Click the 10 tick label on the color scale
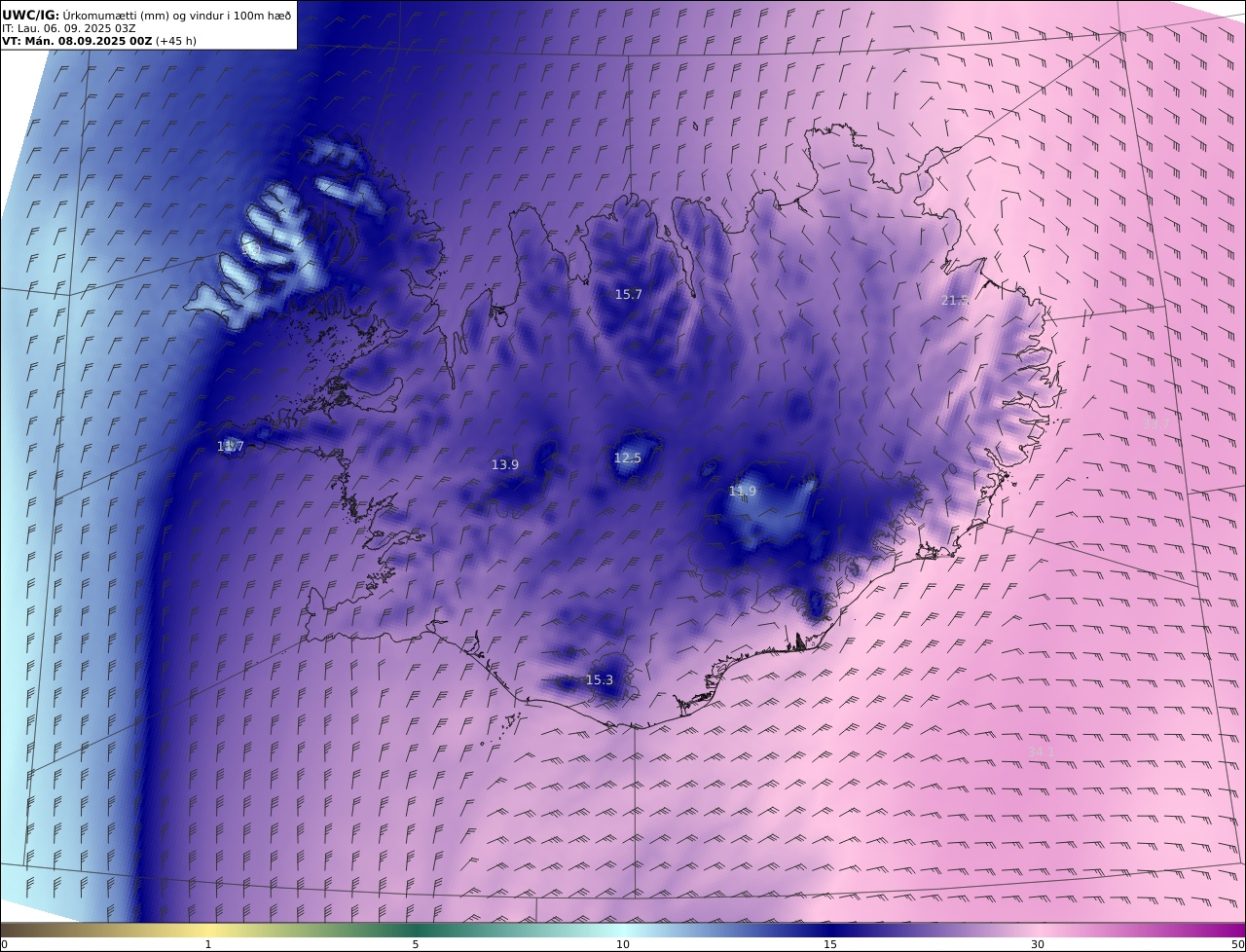 tap(623, 944)
